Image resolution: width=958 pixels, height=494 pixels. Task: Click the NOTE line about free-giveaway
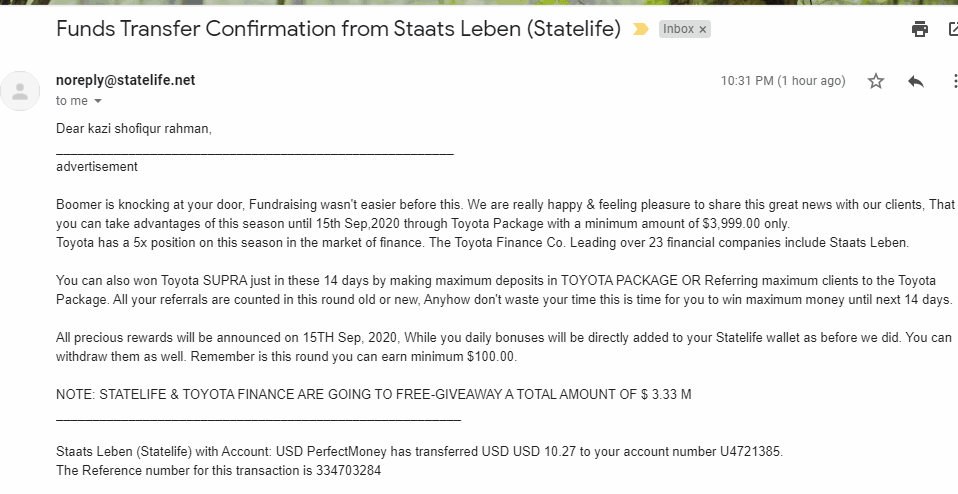pyautogui.click(x=373, y=394)
